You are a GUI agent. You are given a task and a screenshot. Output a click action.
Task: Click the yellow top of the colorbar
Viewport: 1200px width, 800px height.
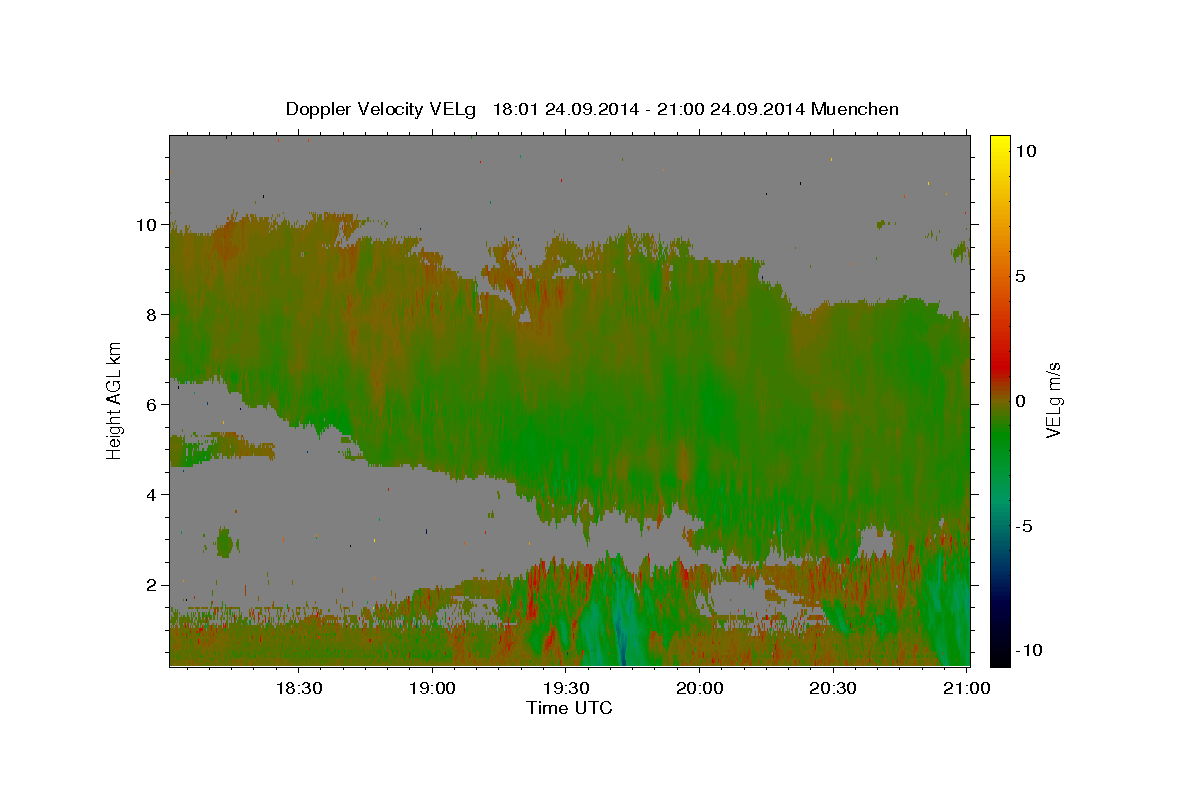999,145
